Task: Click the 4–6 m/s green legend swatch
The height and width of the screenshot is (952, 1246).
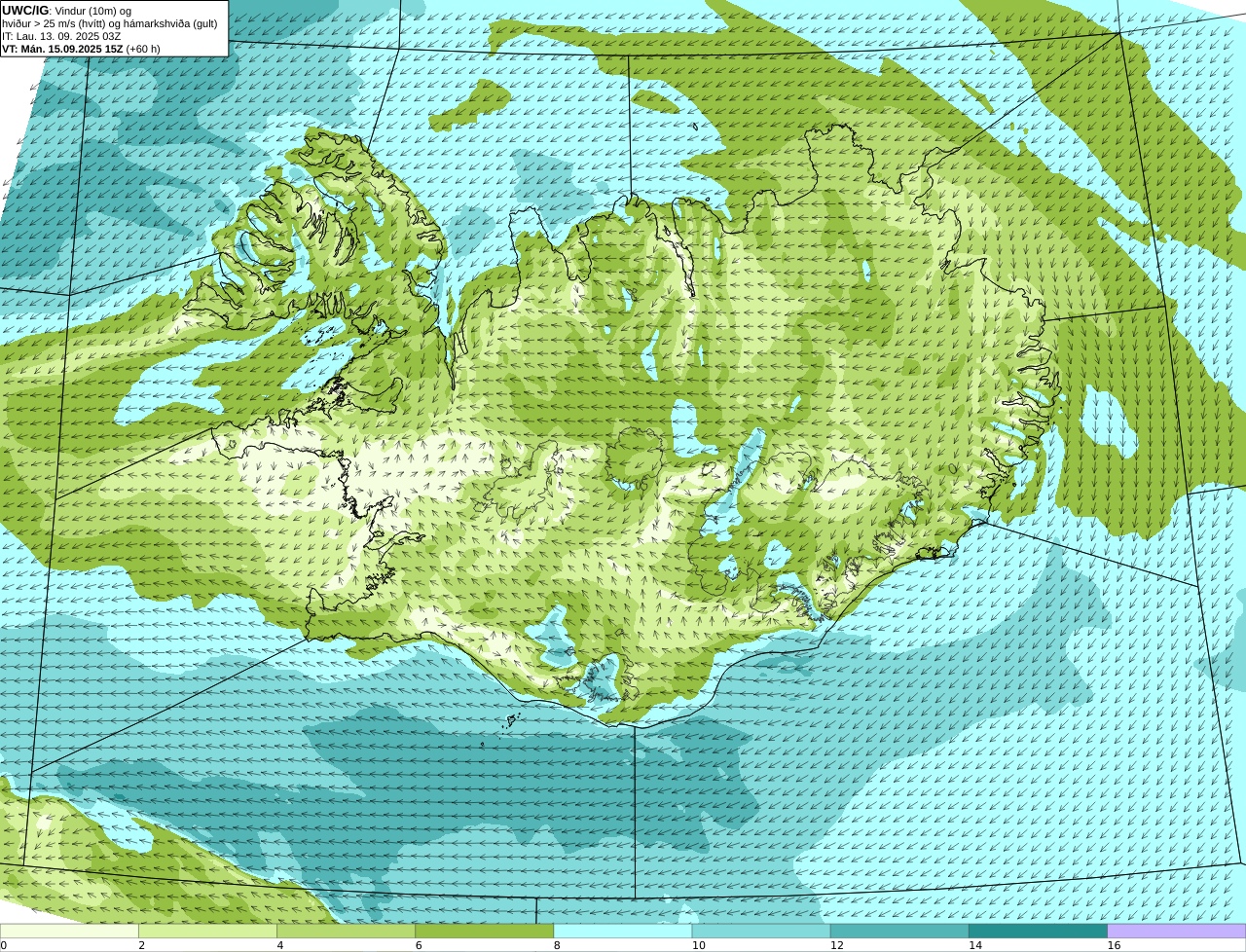Action: [x=346, y=931]
